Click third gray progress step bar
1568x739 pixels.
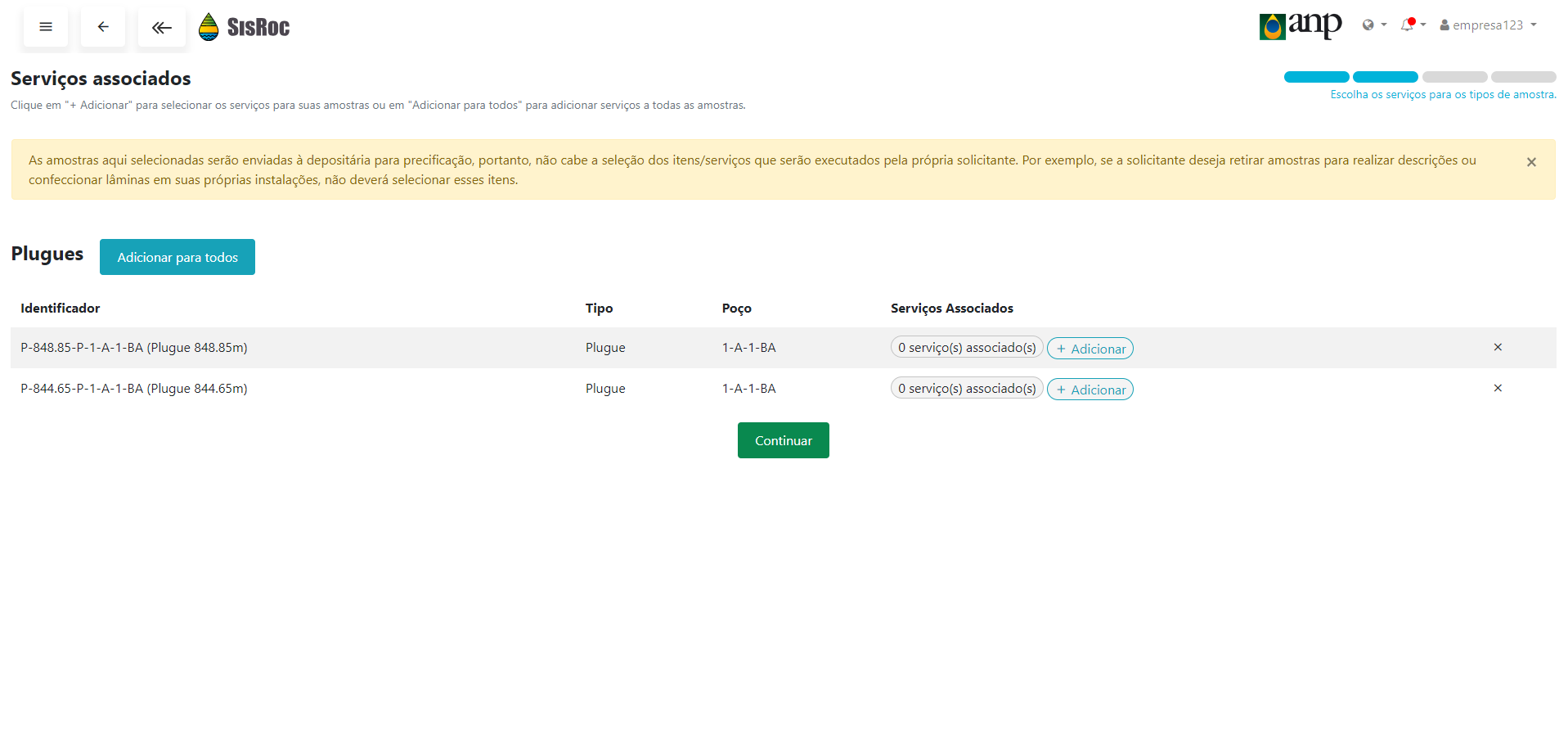[1454, 77]
